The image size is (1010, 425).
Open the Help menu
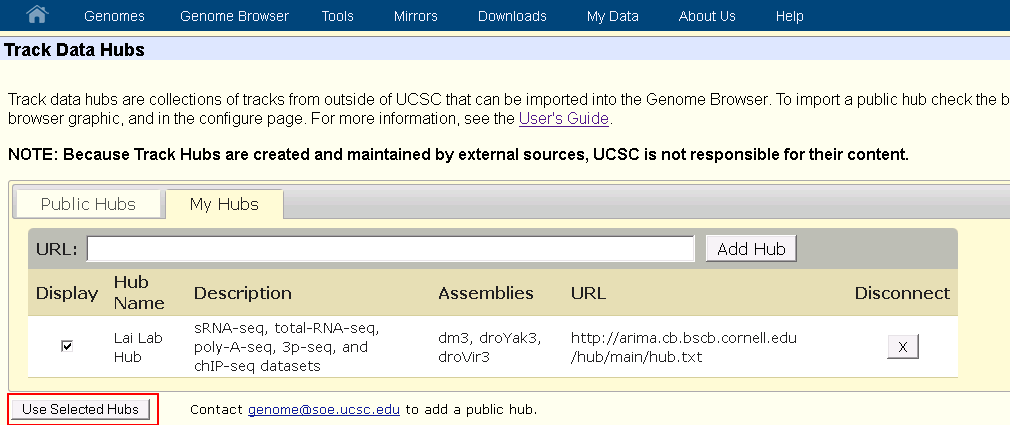click(789, 16)
